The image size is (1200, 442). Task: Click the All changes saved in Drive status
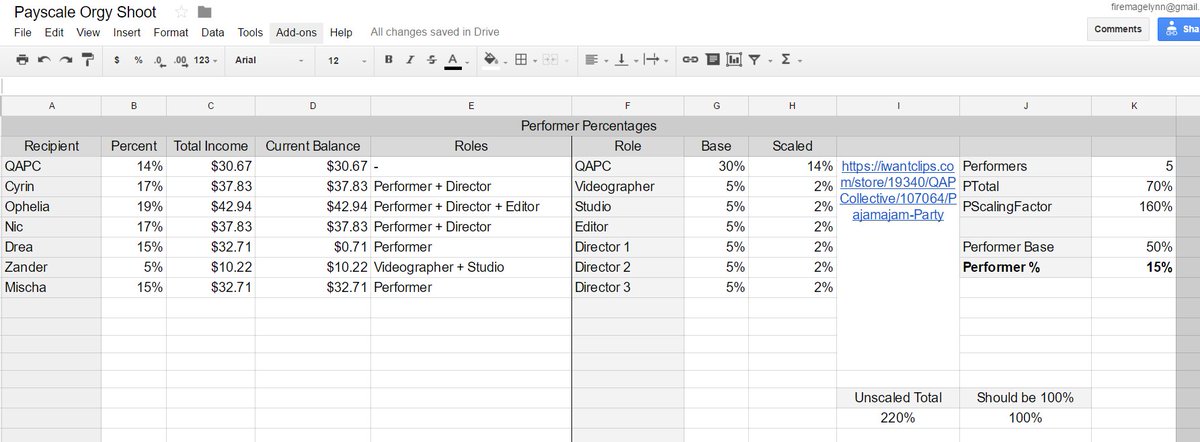[x=435, y=32]
